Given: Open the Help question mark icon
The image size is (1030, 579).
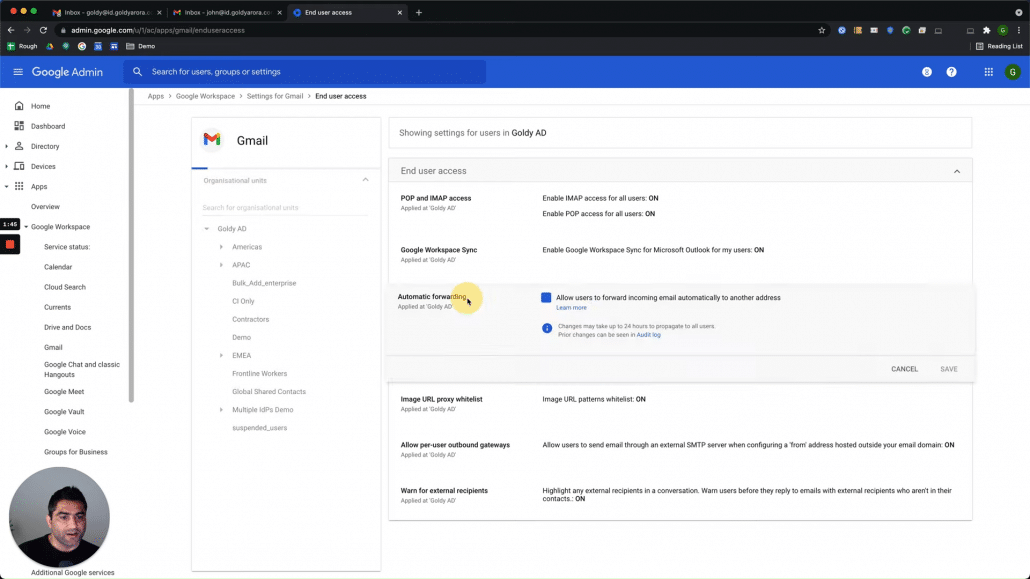Looking at the screenshot, I should click(951, 72).
